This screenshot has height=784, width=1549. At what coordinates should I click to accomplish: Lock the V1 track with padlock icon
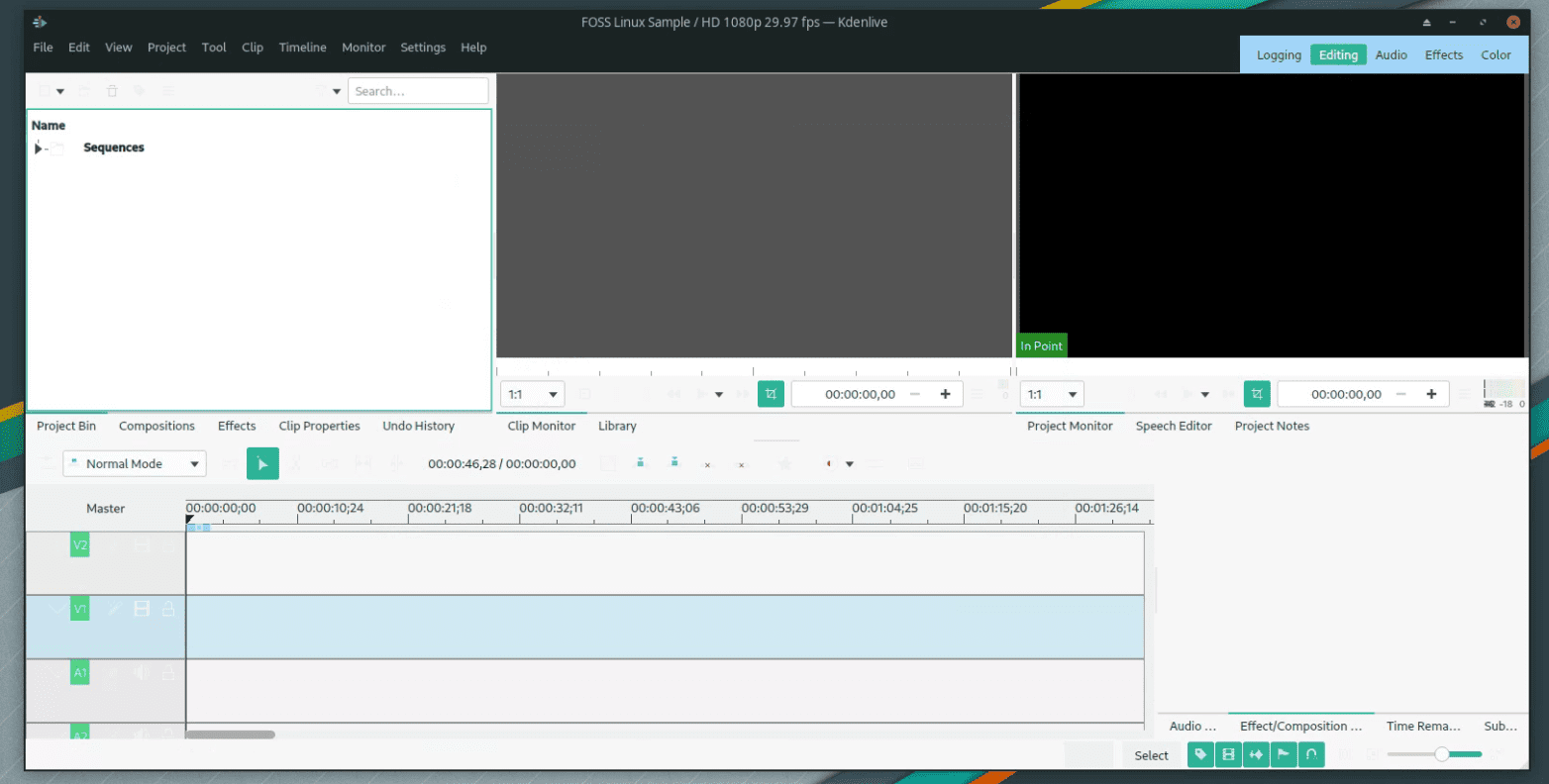tap(168, 609)
